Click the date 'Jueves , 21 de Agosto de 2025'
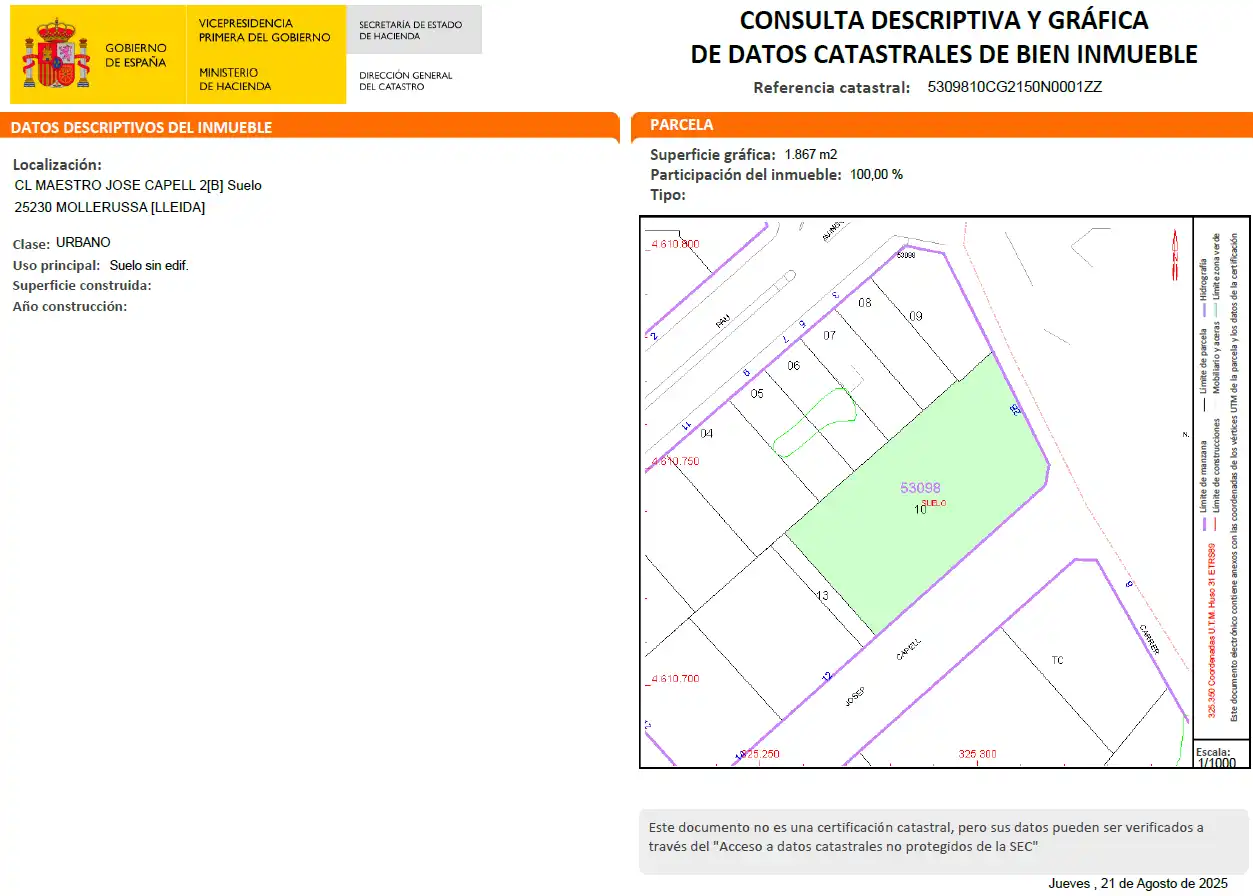The height and width of the screenshot is (896, 1253). click(x=1137, y=883)
